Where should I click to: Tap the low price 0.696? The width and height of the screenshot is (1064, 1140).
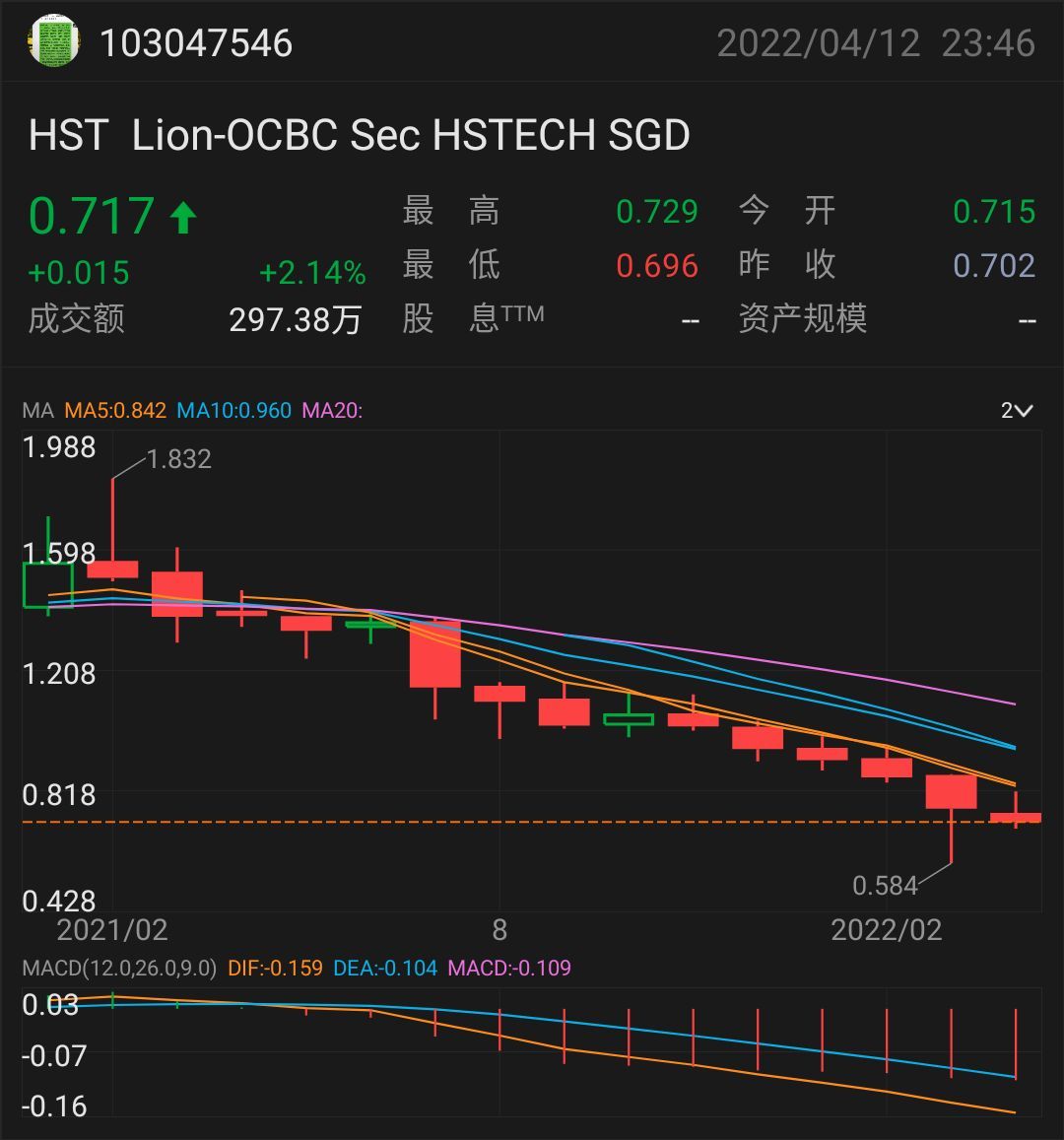click(657, 265)
